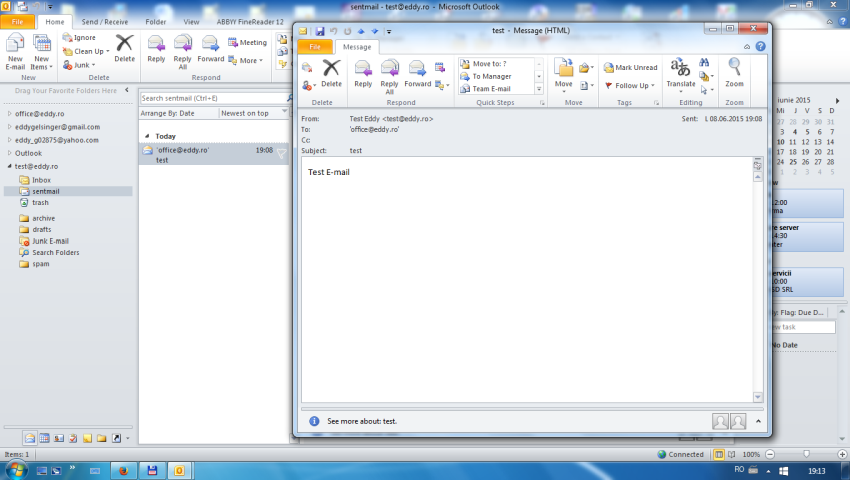Collapse the Today group in list

pyautogui.click(x=147, y=136)
